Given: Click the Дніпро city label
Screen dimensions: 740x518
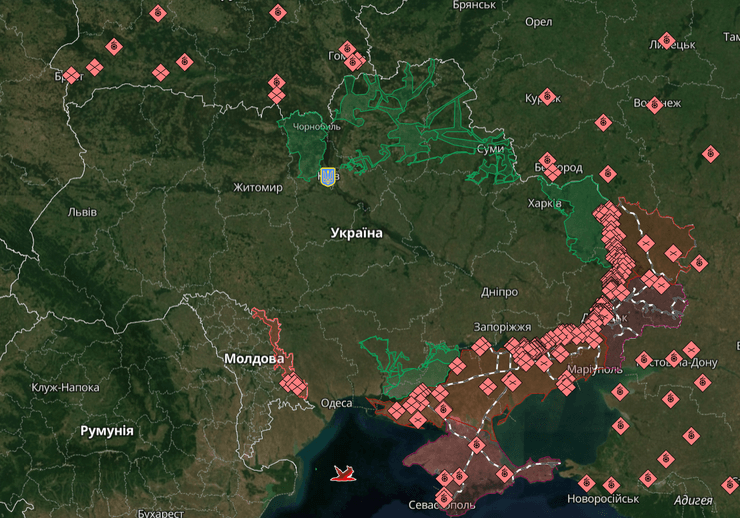Looking at the screenshot, I should click(499, 292).
